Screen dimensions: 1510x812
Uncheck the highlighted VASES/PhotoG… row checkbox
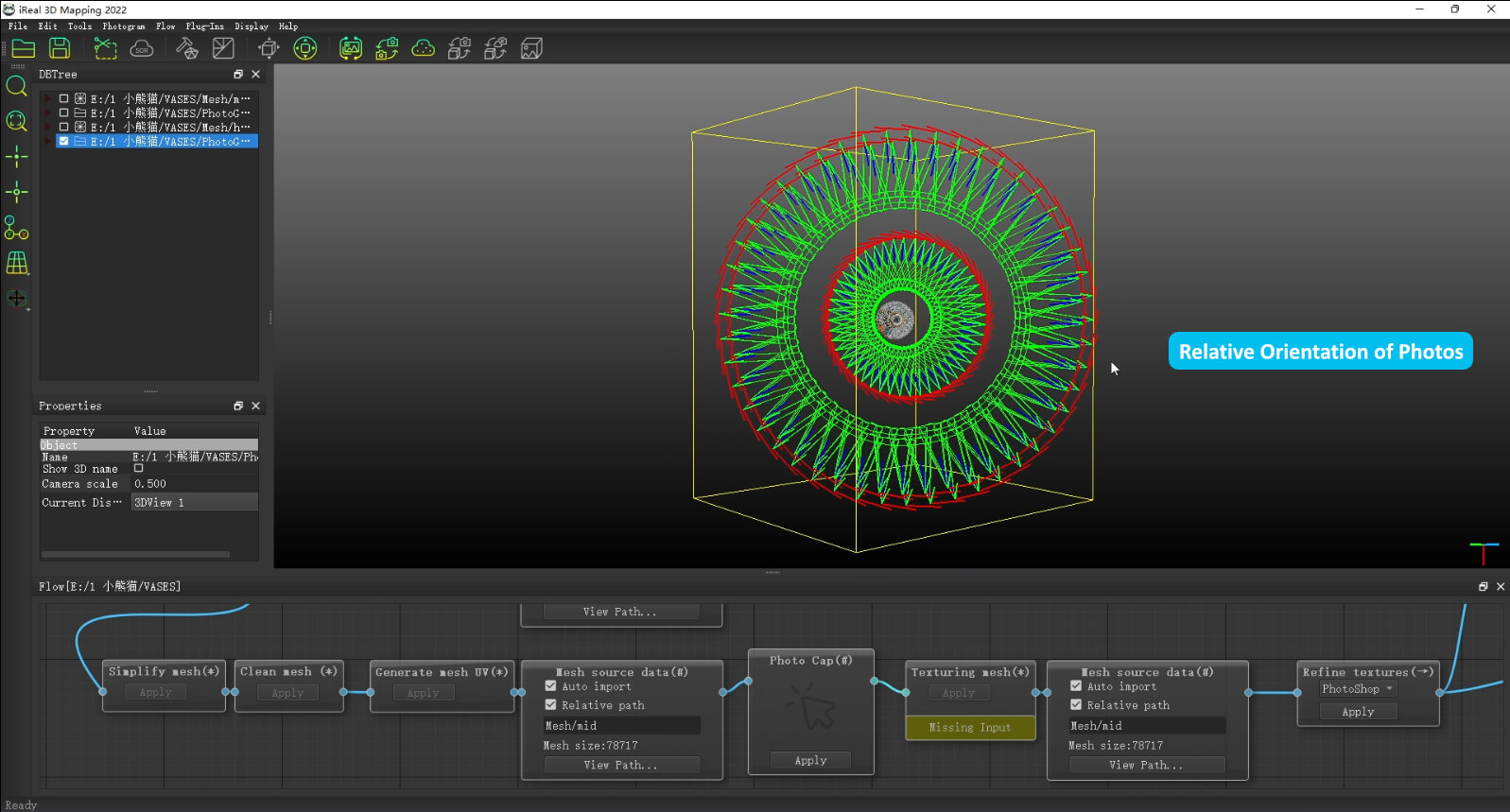(x=64, y=141)
